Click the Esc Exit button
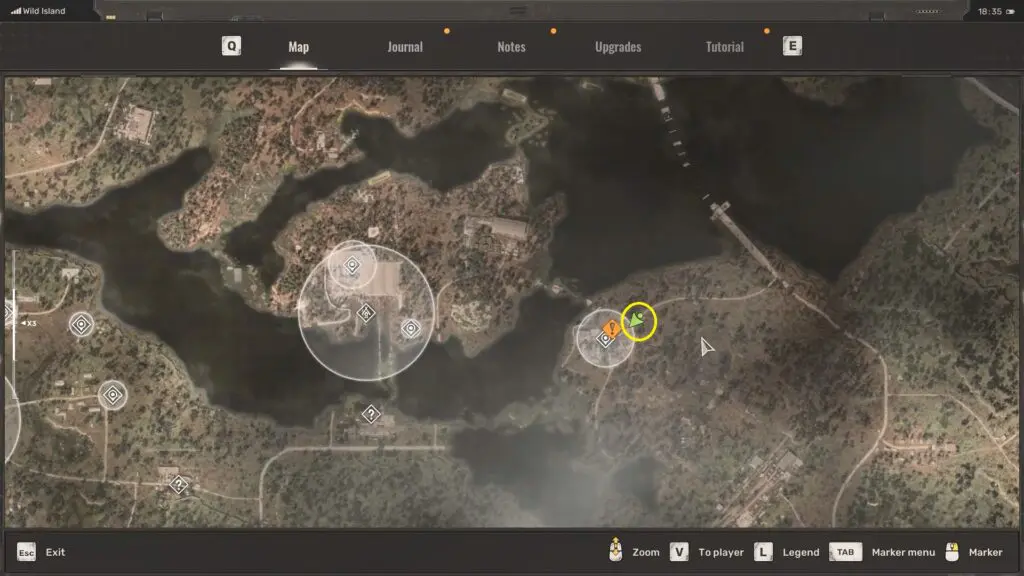The height and width of the screenshot is (576, 1024). coord(40,552)
